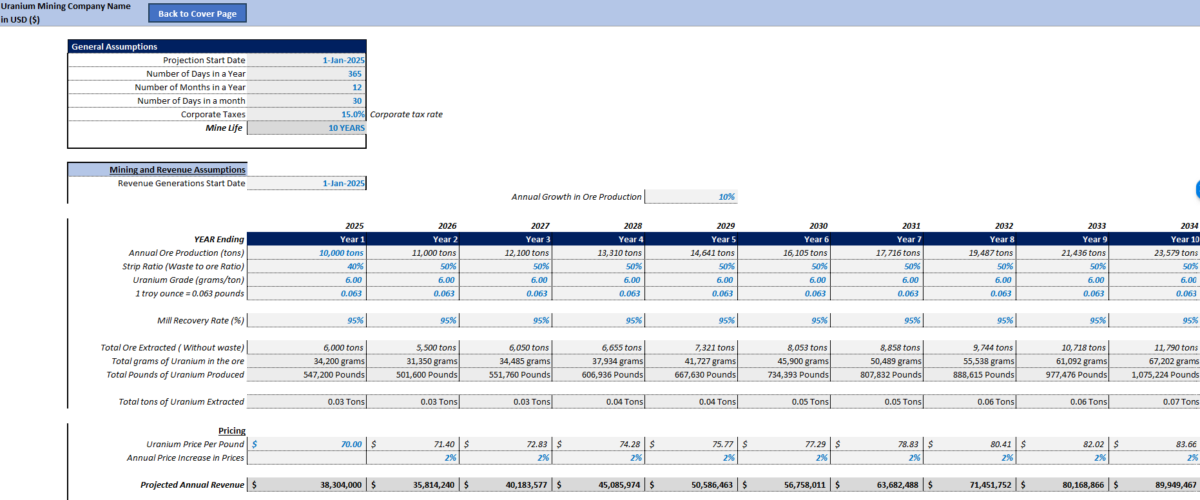The image size is (1200, 500).
Task: Click the Annual Ore Production (tons) row label
Action: (x=187, y=253)
